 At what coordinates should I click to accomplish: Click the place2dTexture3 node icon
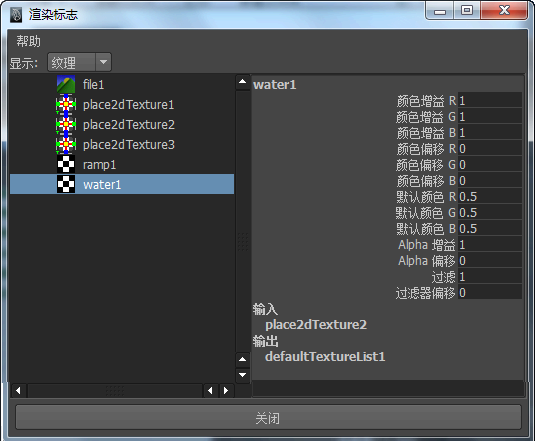pyautogui.click(x=66, y=144)
